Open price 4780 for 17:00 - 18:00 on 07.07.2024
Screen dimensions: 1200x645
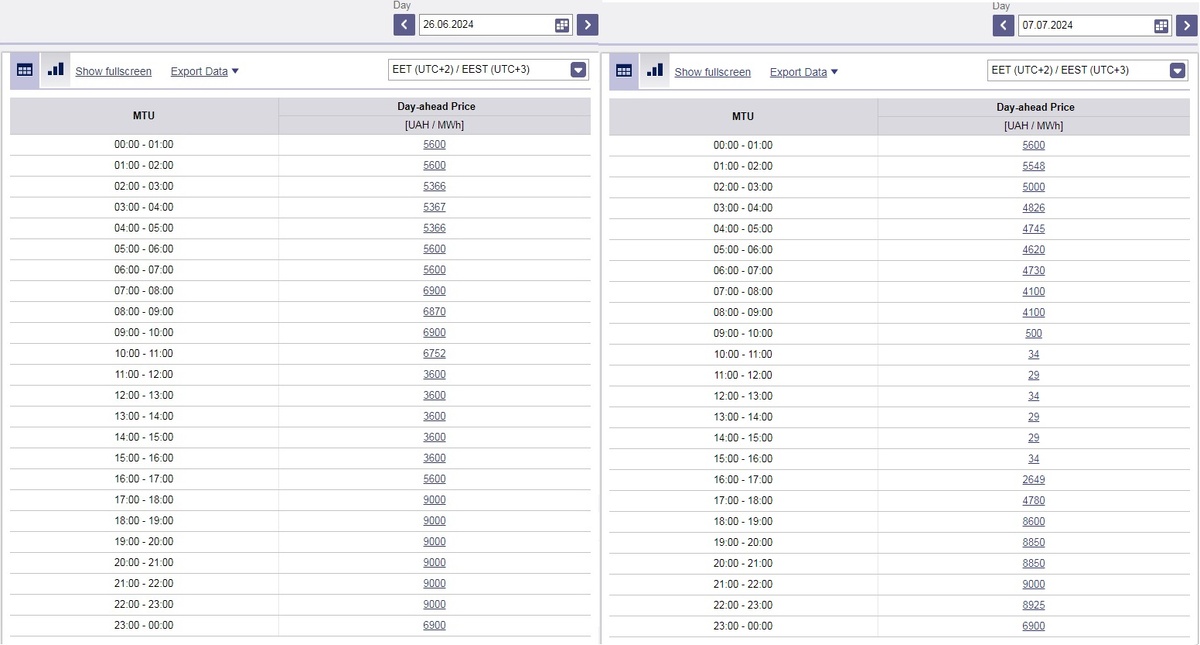click(x=1034, y=501)
